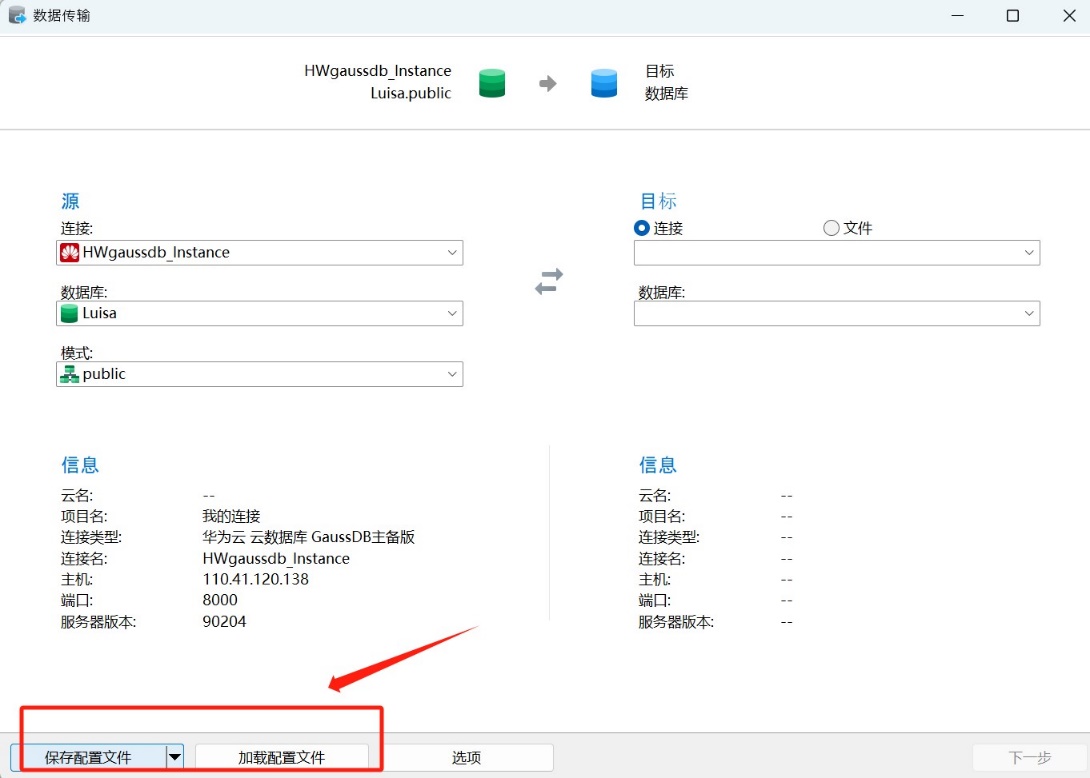Screen dimensions: 1090x778
Task: Minimize the 数据传输 window
Action: pos(957,15)
